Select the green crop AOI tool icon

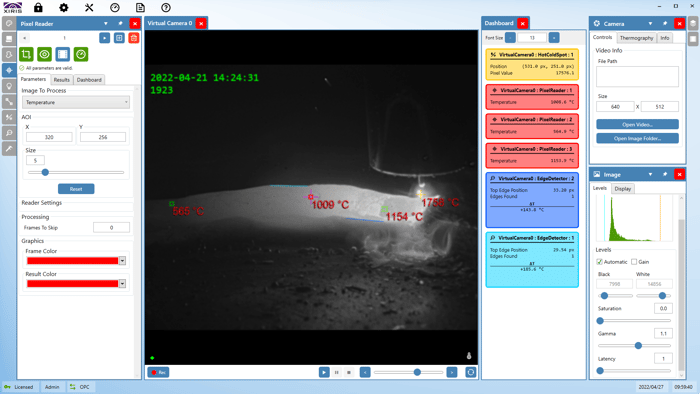click(x=26, y=54)
